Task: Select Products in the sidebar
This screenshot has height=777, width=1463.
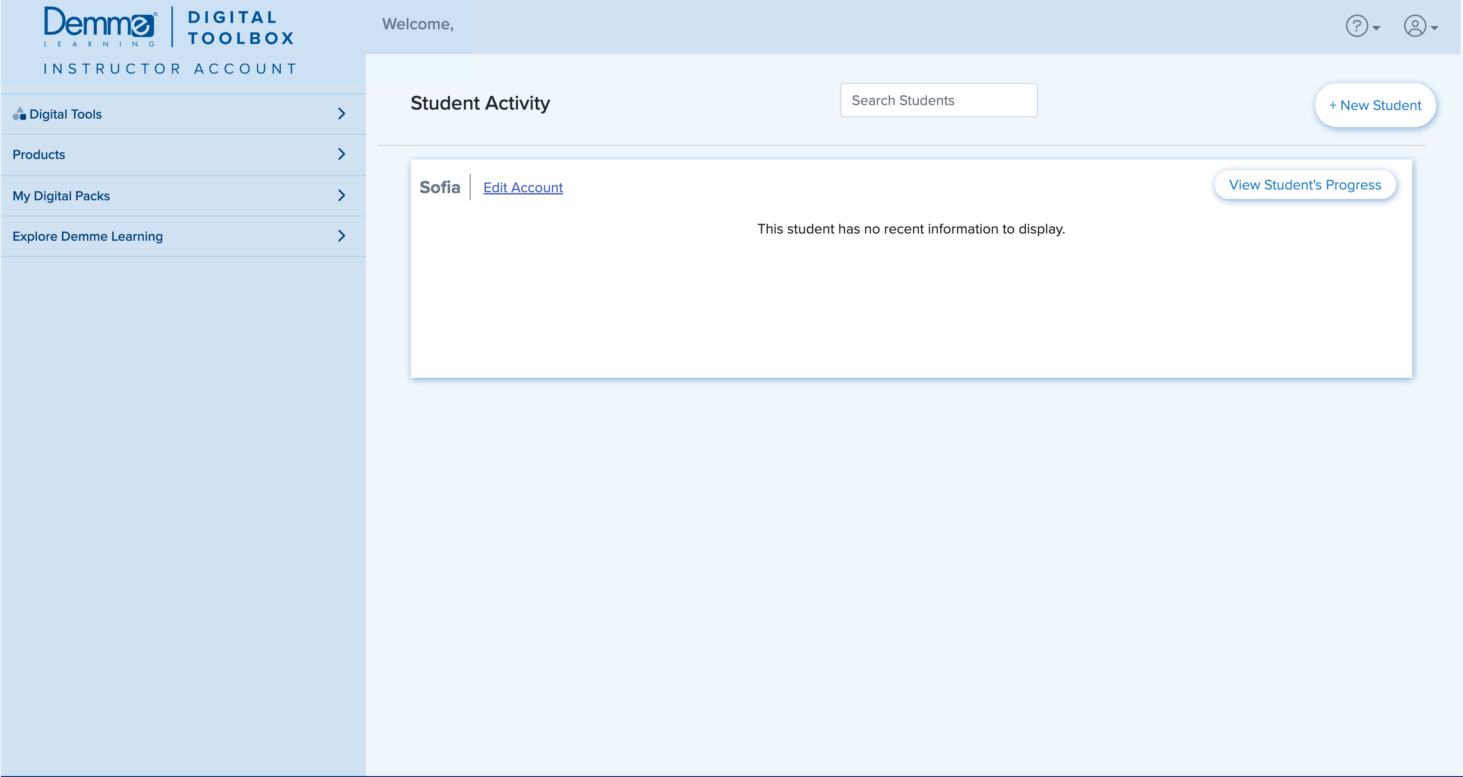Action: (39, 154)
